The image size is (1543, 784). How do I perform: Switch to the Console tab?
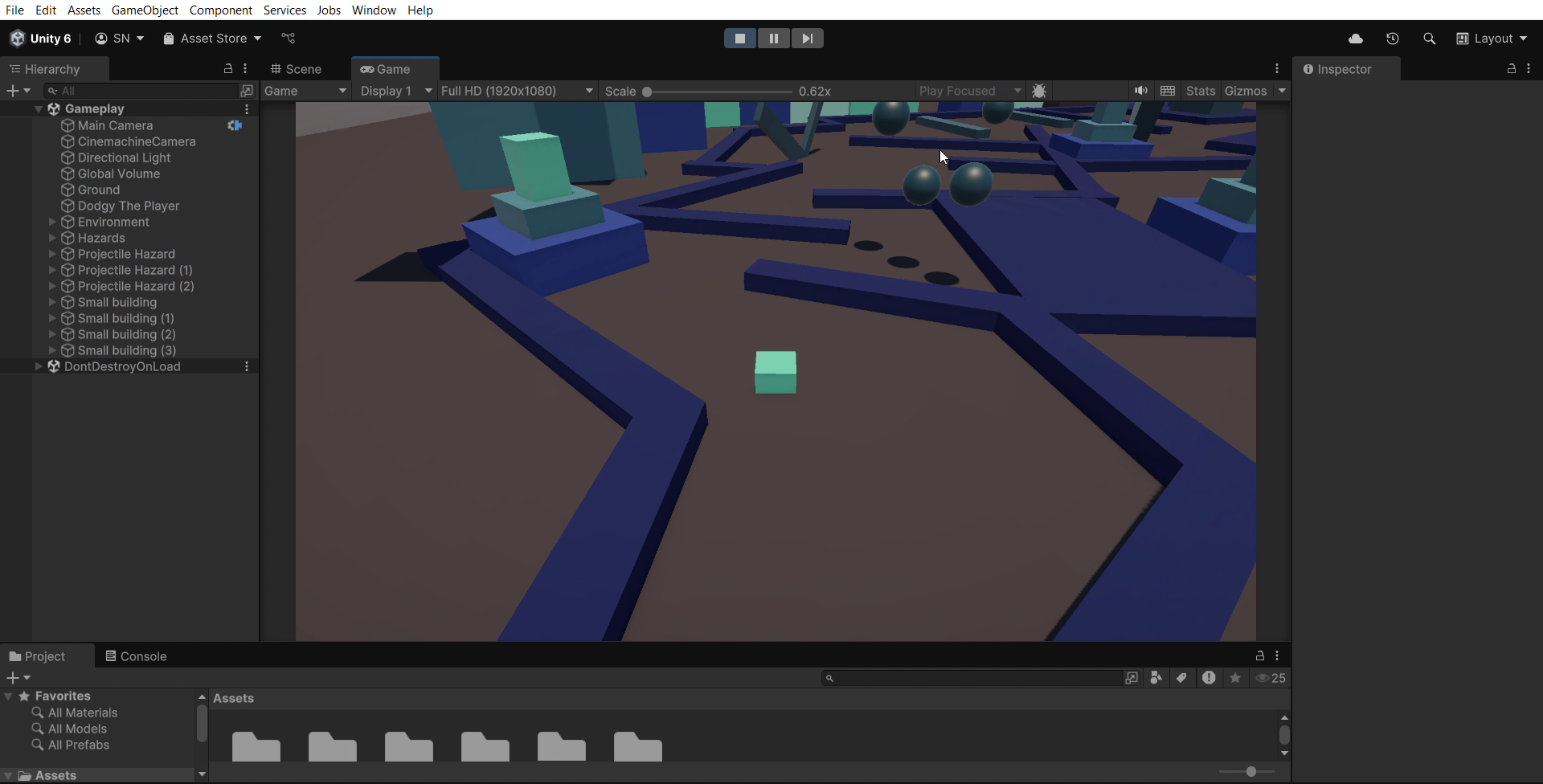(136, 656)
